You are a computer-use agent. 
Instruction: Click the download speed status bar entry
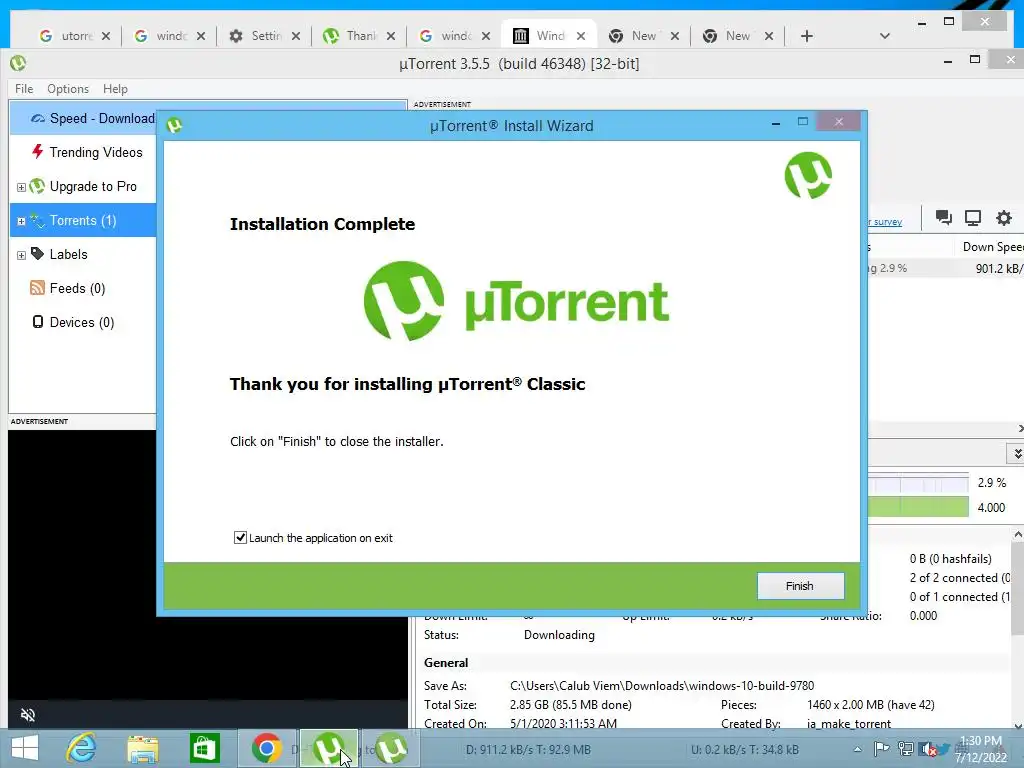pyautogui.click(x=528, y=750)
